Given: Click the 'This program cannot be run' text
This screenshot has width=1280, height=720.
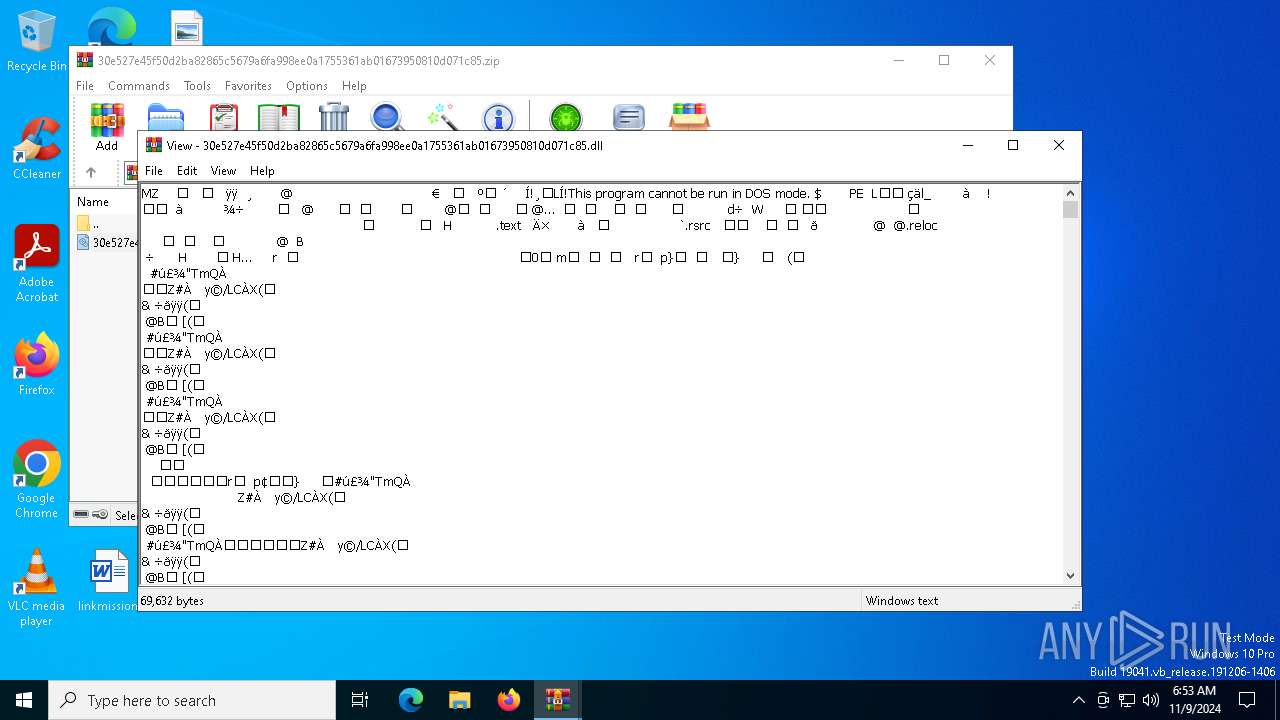Looking at the screenshot, I should [x=650, y=193].
